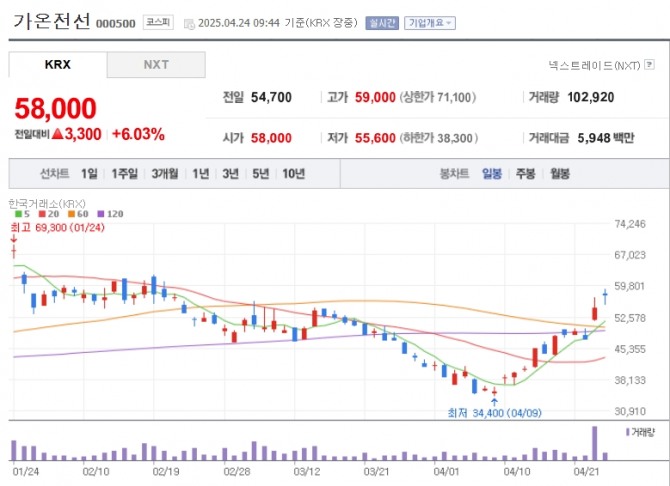Viewport: 670px width, 486px height.
Task: Show the 3개월 line chart period
Action: point(165,173)
